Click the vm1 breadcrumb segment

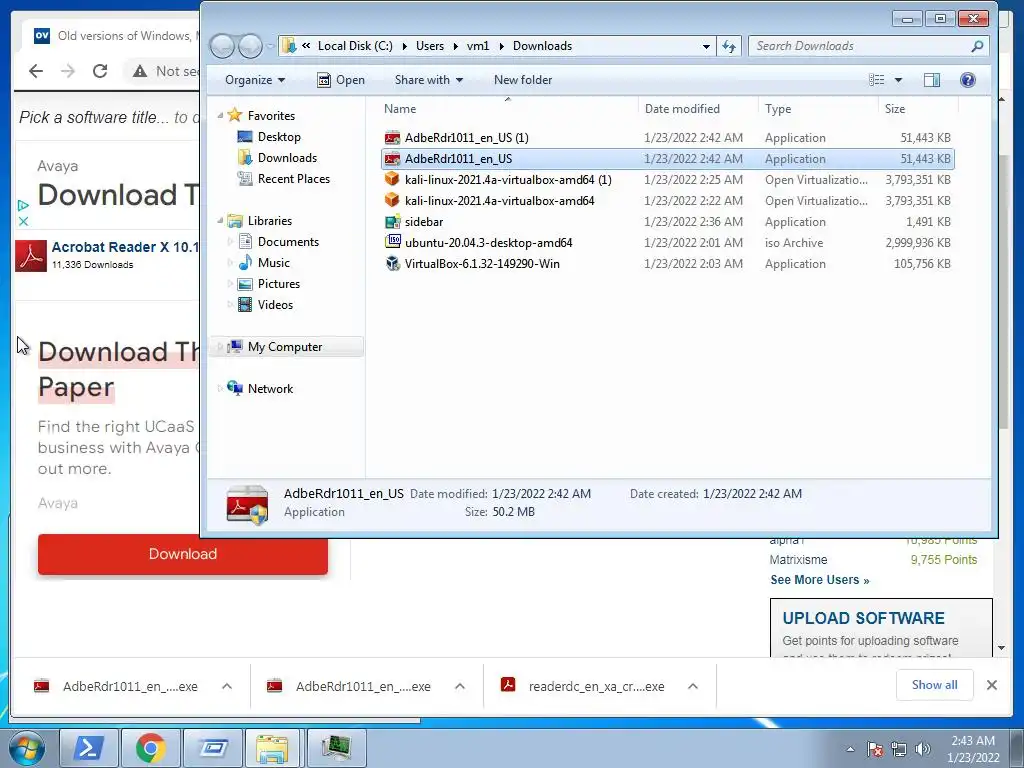coord(477,46)
